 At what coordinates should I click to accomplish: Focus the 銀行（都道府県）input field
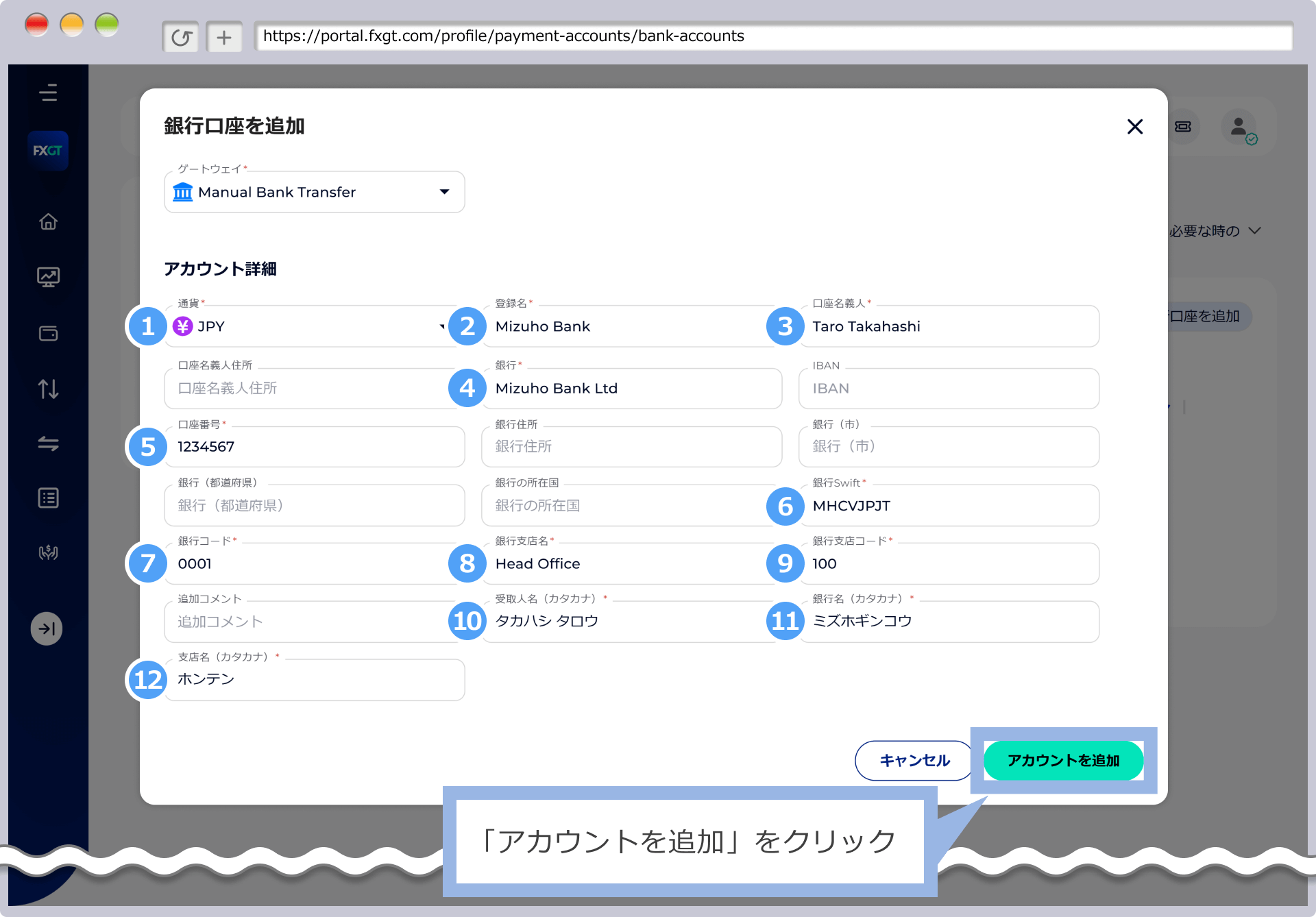click(315, 506)
